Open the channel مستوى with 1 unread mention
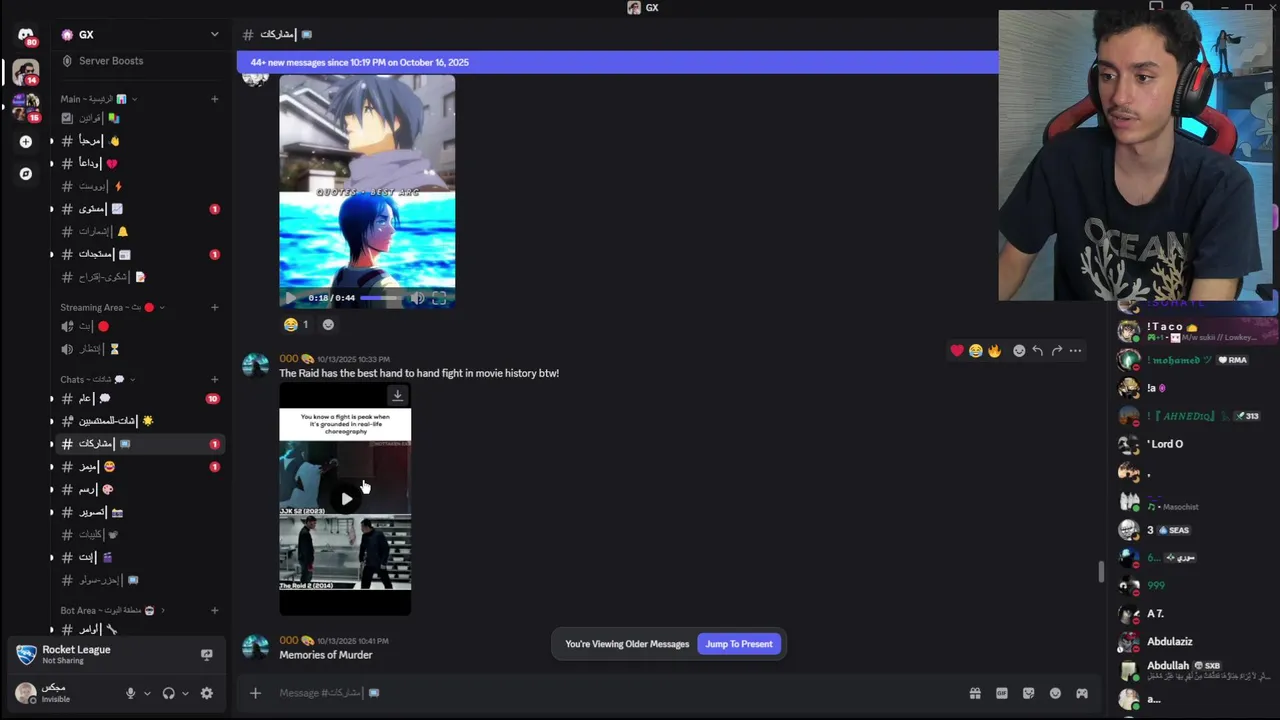This screenshot has width=1280, height=720. tap(140, 209)
